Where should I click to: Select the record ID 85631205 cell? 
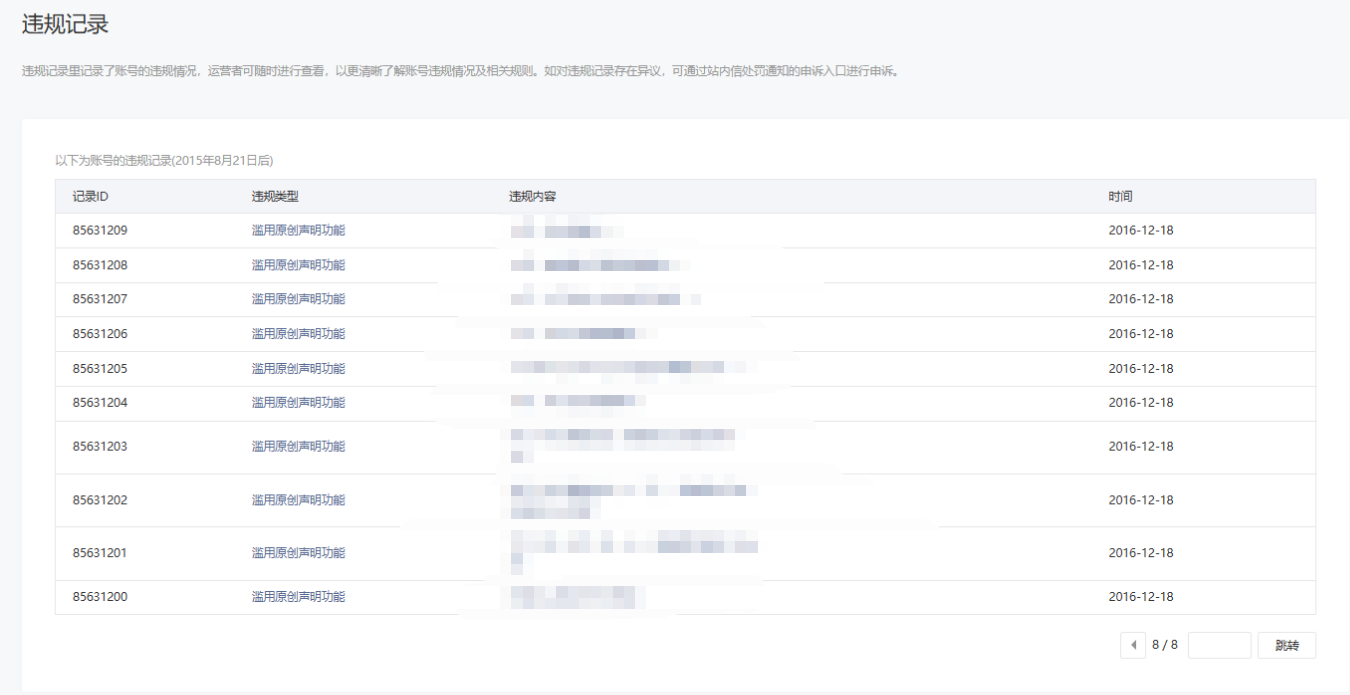[x=100, y=369]
